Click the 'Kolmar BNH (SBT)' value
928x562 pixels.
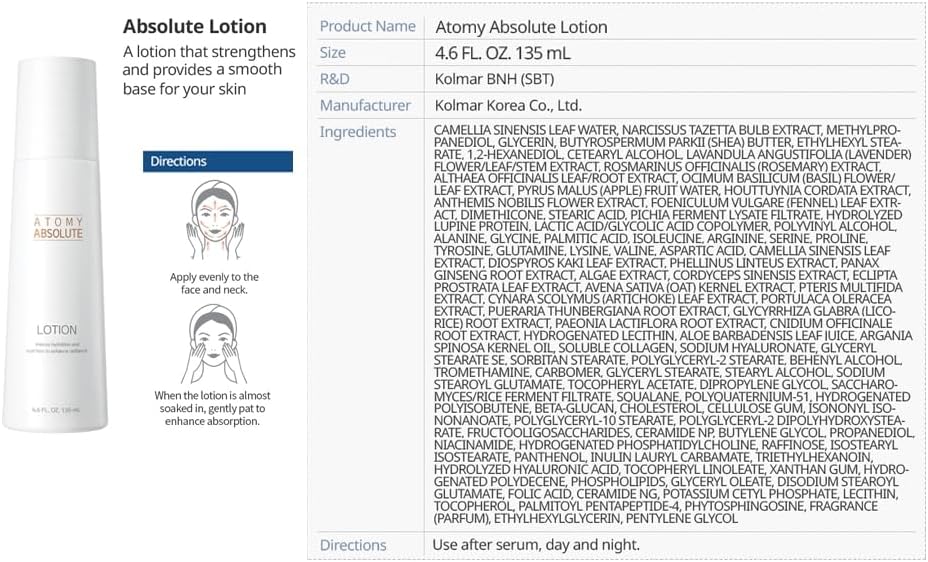tap(494, 79)
